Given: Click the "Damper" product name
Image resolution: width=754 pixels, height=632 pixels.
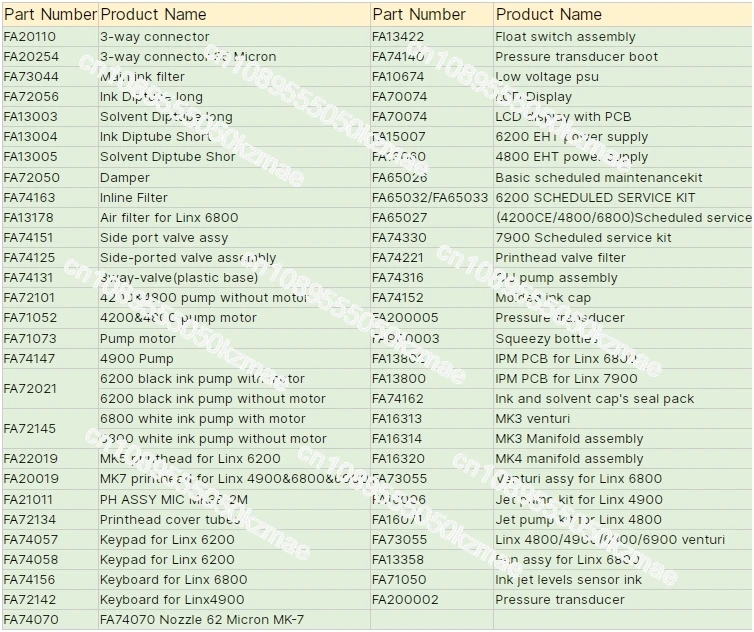Looking at the screenshot, I should (124, 177).
